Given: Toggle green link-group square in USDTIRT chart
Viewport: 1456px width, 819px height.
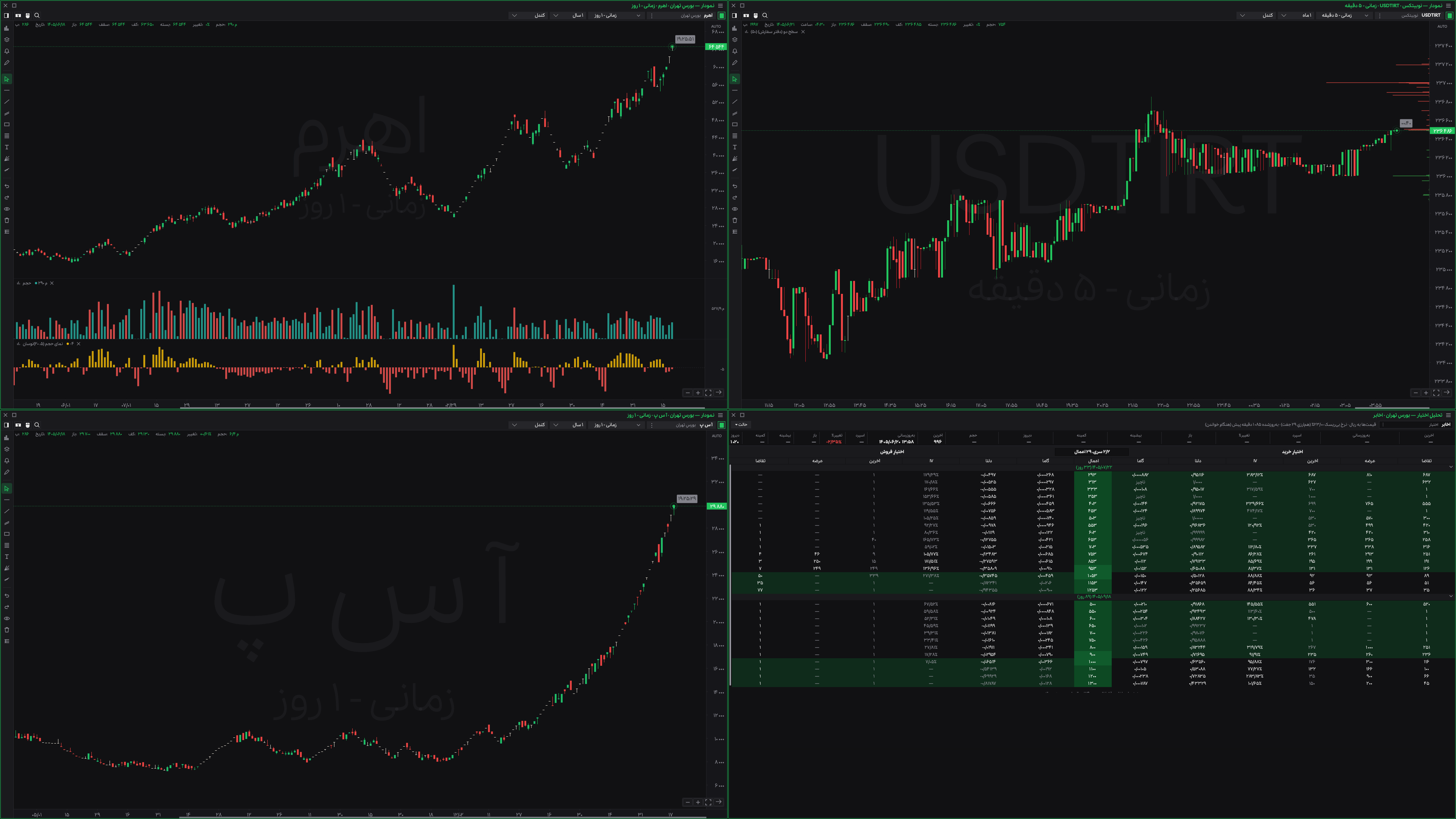Looking at the screenshot, I should click(x=1449, y=15).
